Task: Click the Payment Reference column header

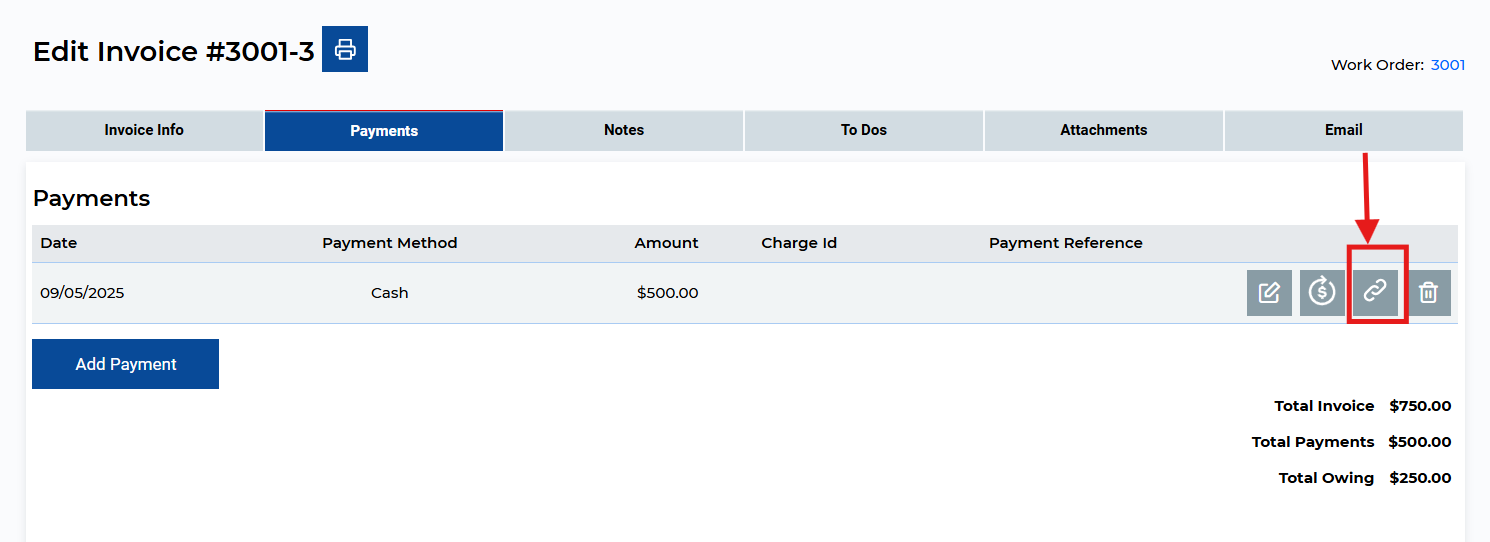Action: (1065, 243)
